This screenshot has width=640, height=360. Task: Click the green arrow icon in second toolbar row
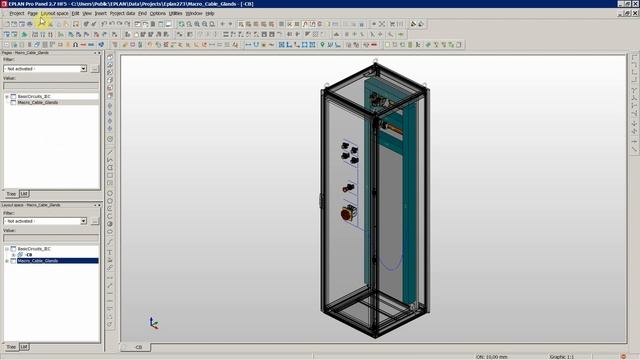point(24,34)
